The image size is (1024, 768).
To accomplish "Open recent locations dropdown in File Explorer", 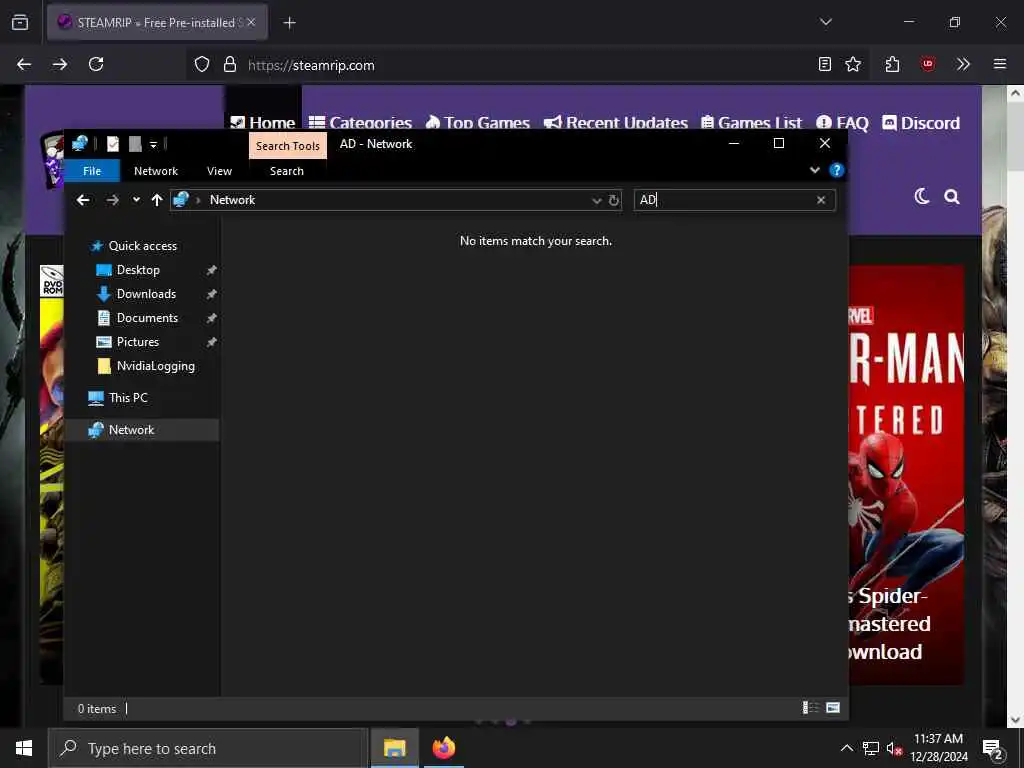I will [136, 200].
